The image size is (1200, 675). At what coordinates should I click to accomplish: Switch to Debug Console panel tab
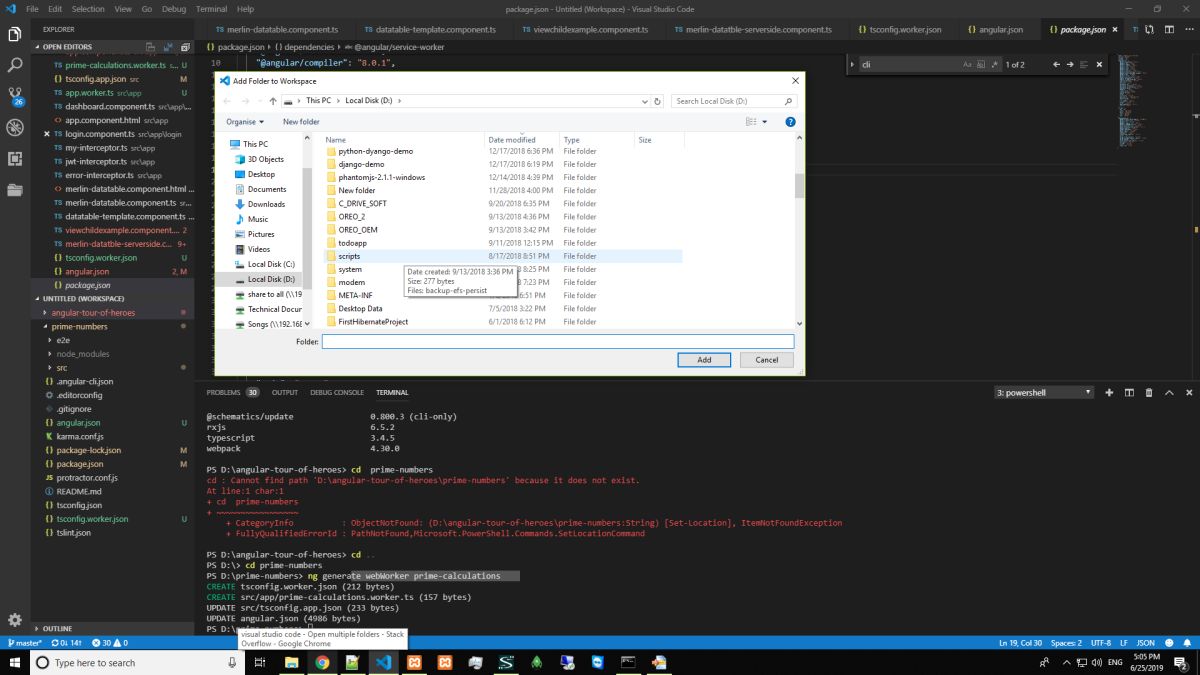pos(337,392)
